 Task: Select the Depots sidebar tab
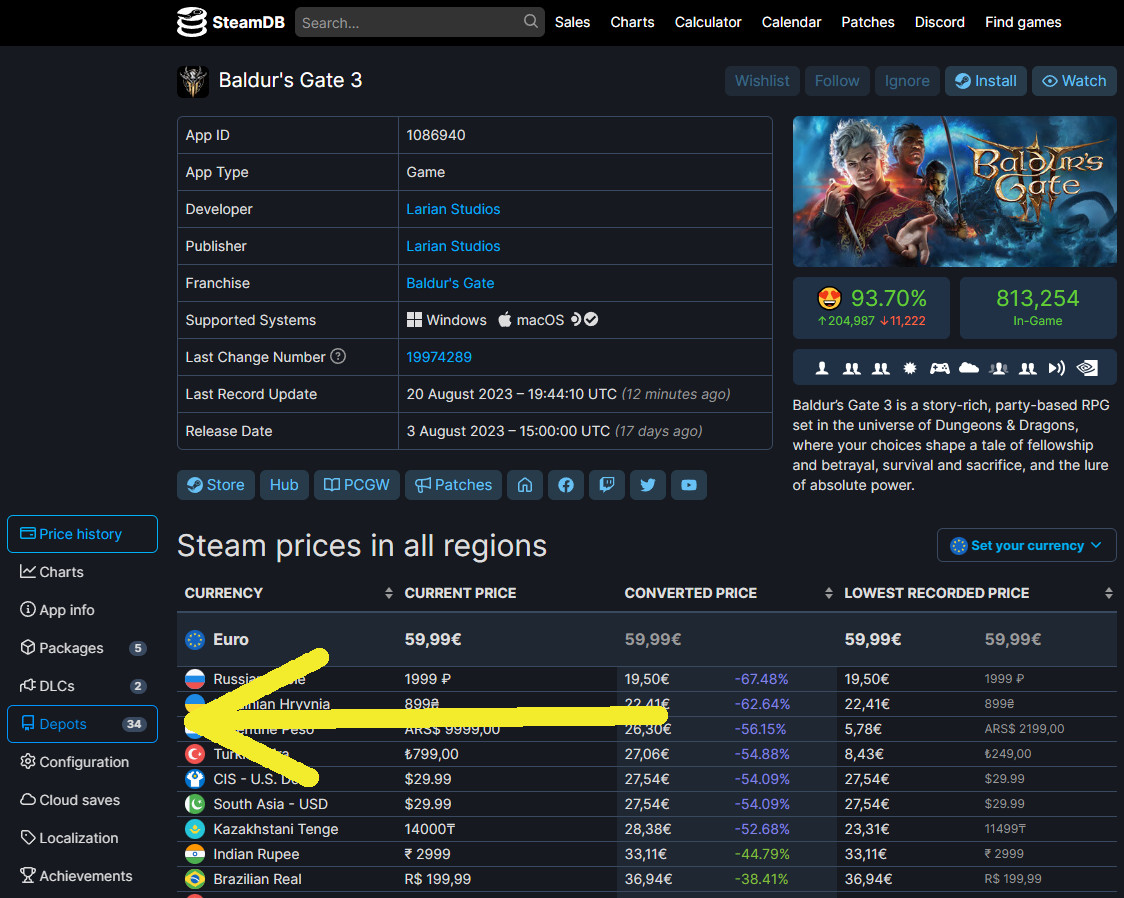coord(82,724)
